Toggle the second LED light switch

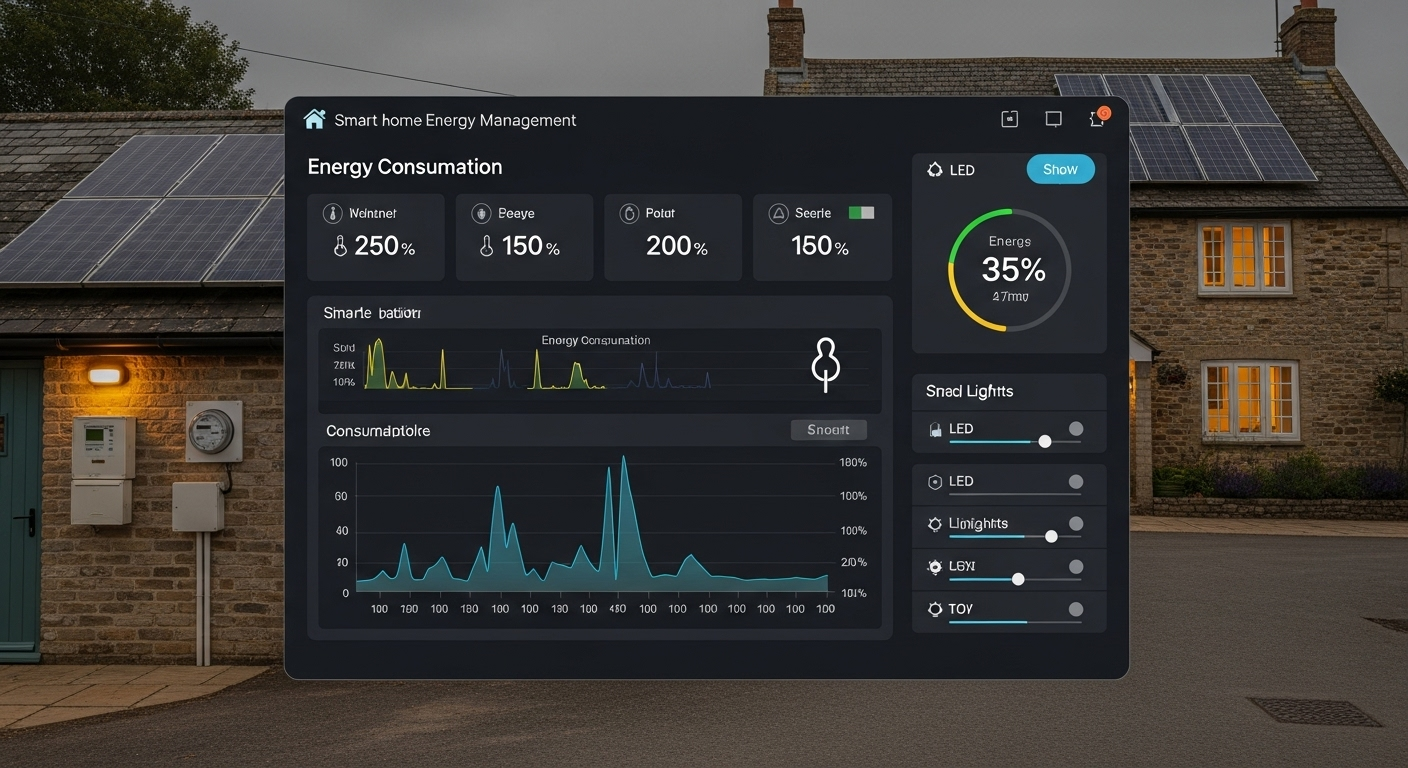[1076, 482]
